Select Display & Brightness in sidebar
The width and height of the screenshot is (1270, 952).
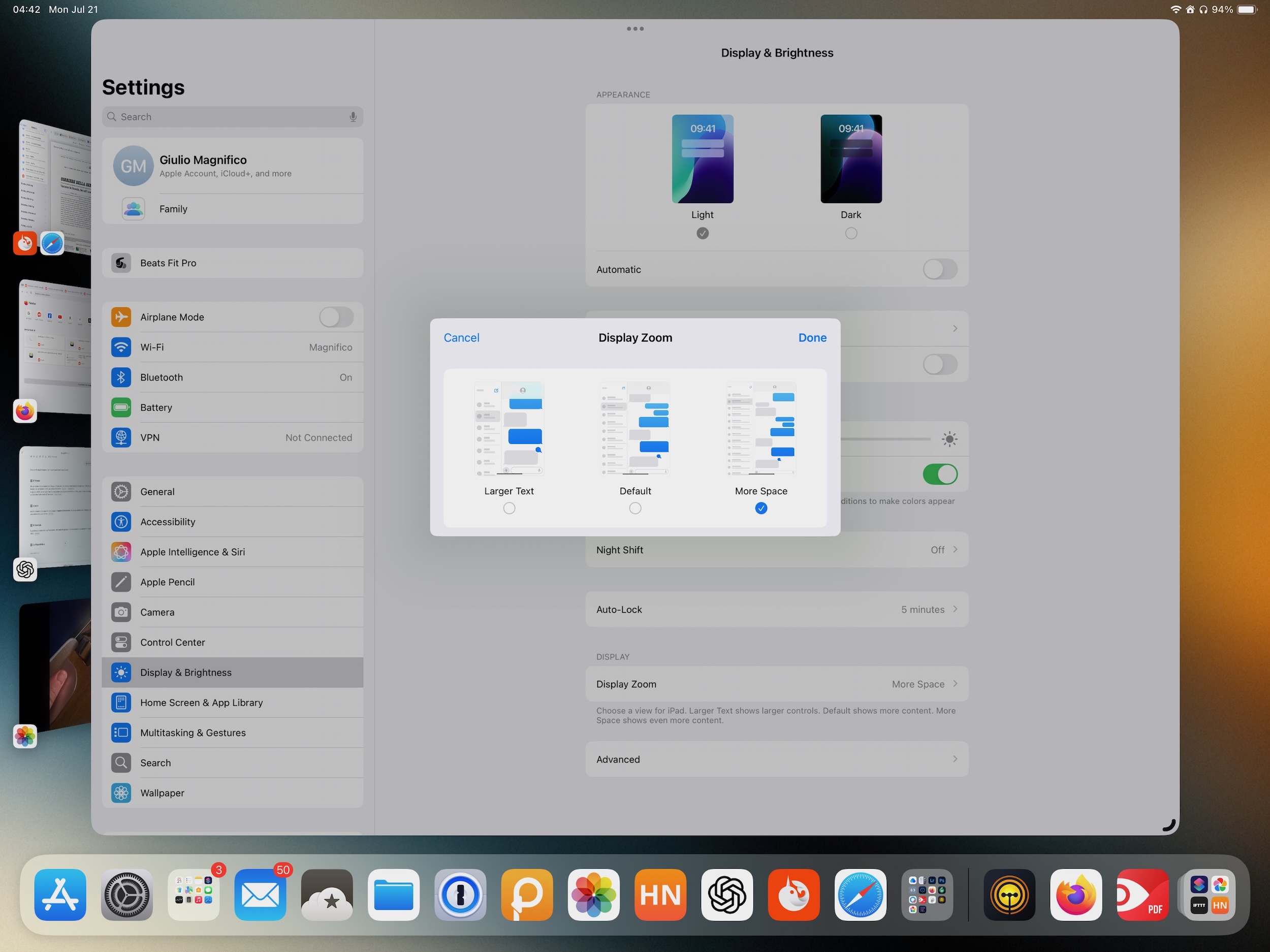click(233, 673)
